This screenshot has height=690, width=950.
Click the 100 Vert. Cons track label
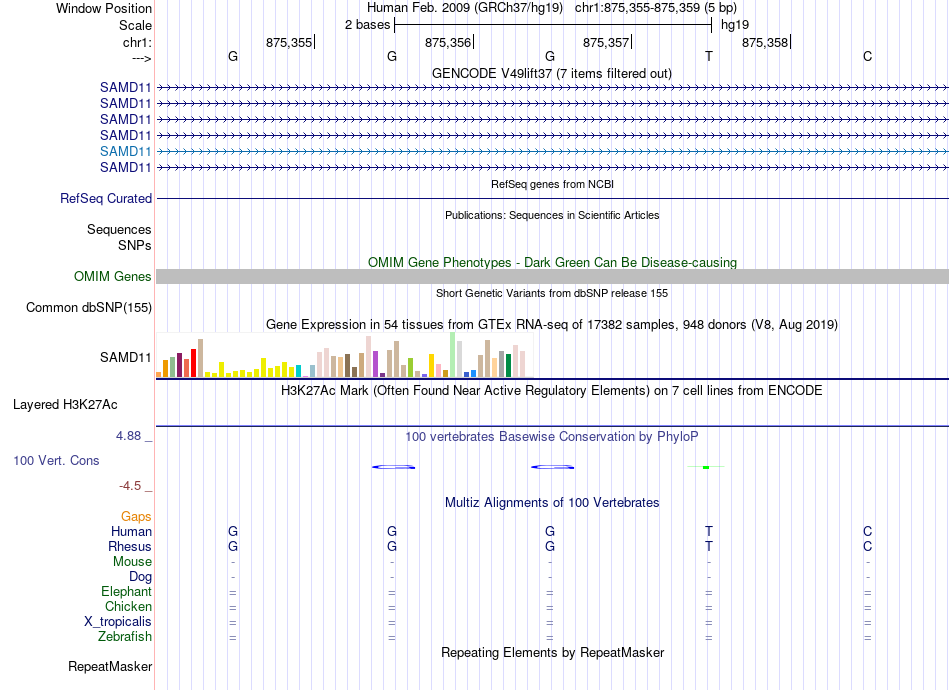click(56, 460)
